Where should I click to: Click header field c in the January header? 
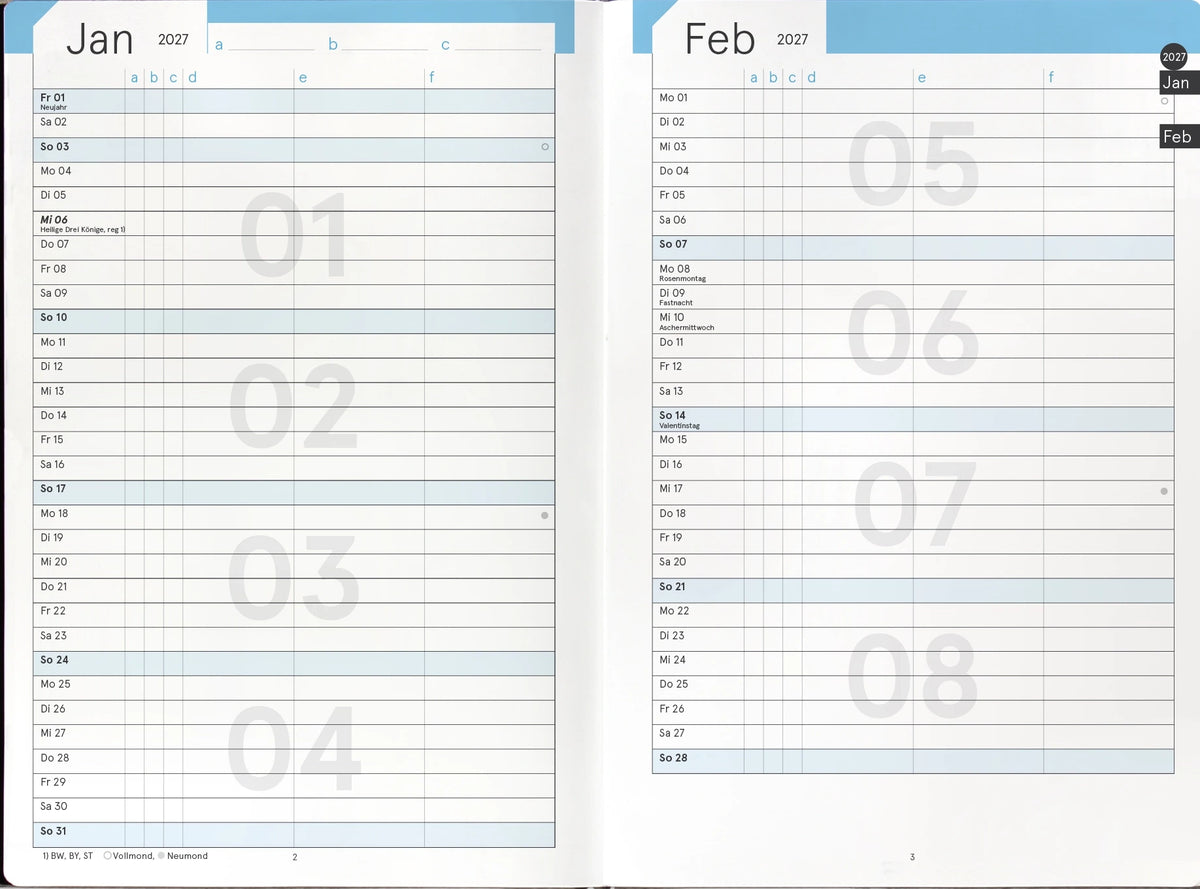point(491,45)
